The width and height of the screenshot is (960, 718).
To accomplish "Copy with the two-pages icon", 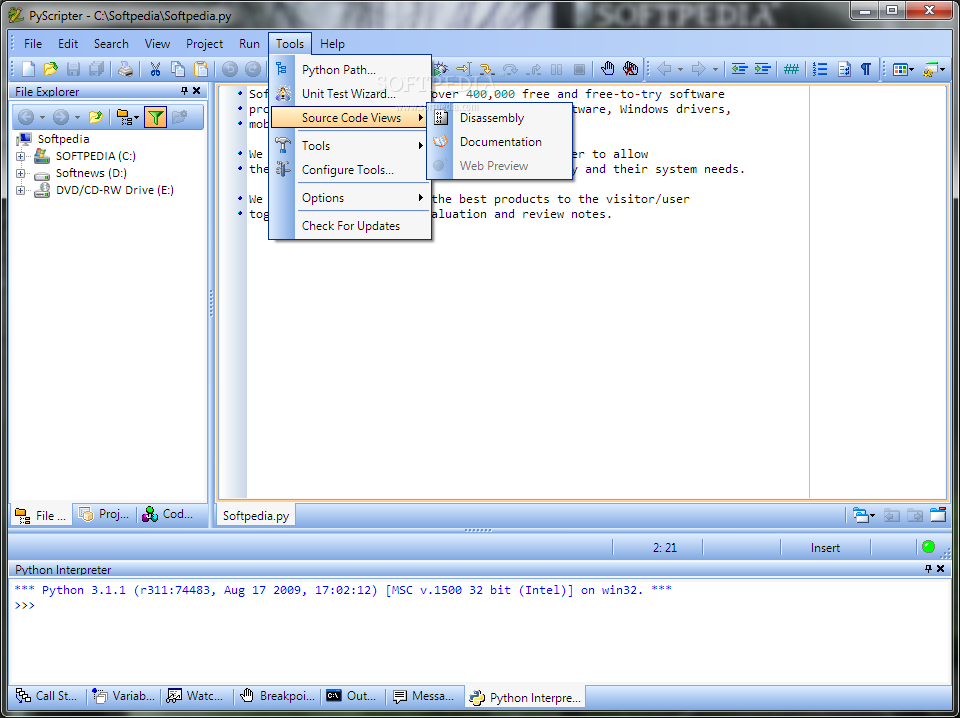I will [178, 69].
